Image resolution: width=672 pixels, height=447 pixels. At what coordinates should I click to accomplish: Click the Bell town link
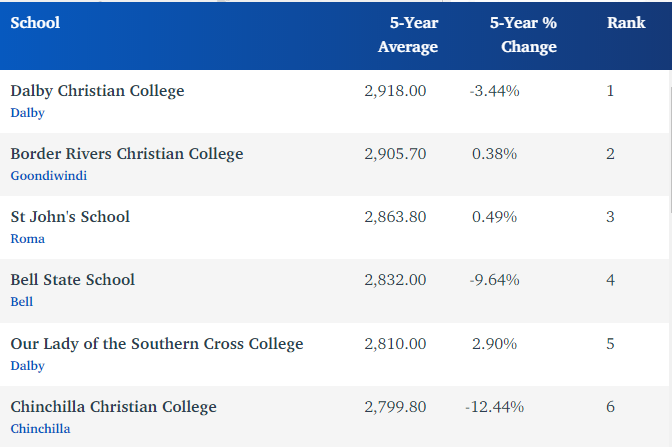[22, 301]
